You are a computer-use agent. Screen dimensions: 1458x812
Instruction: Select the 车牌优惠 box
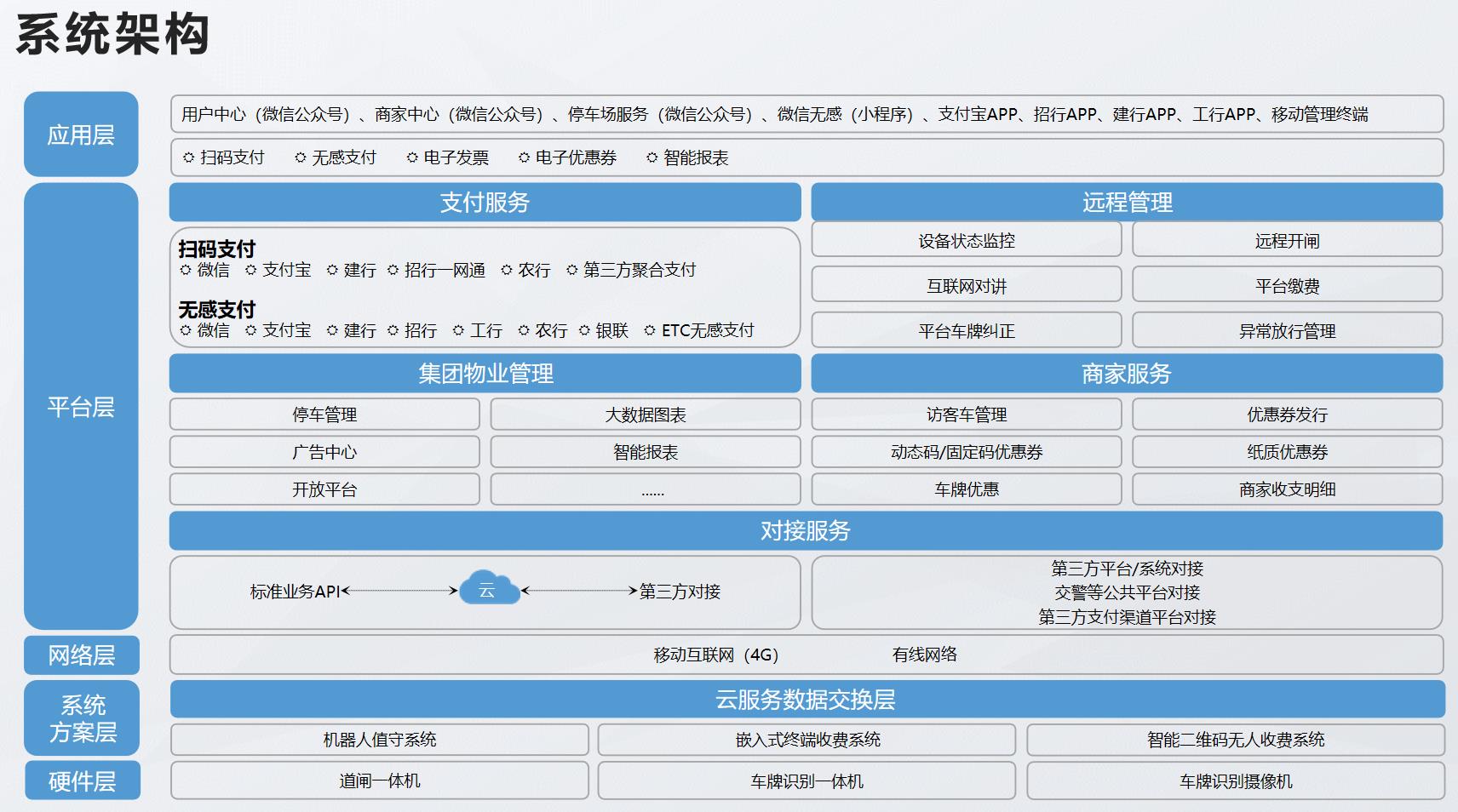click(x=967, y=489)
